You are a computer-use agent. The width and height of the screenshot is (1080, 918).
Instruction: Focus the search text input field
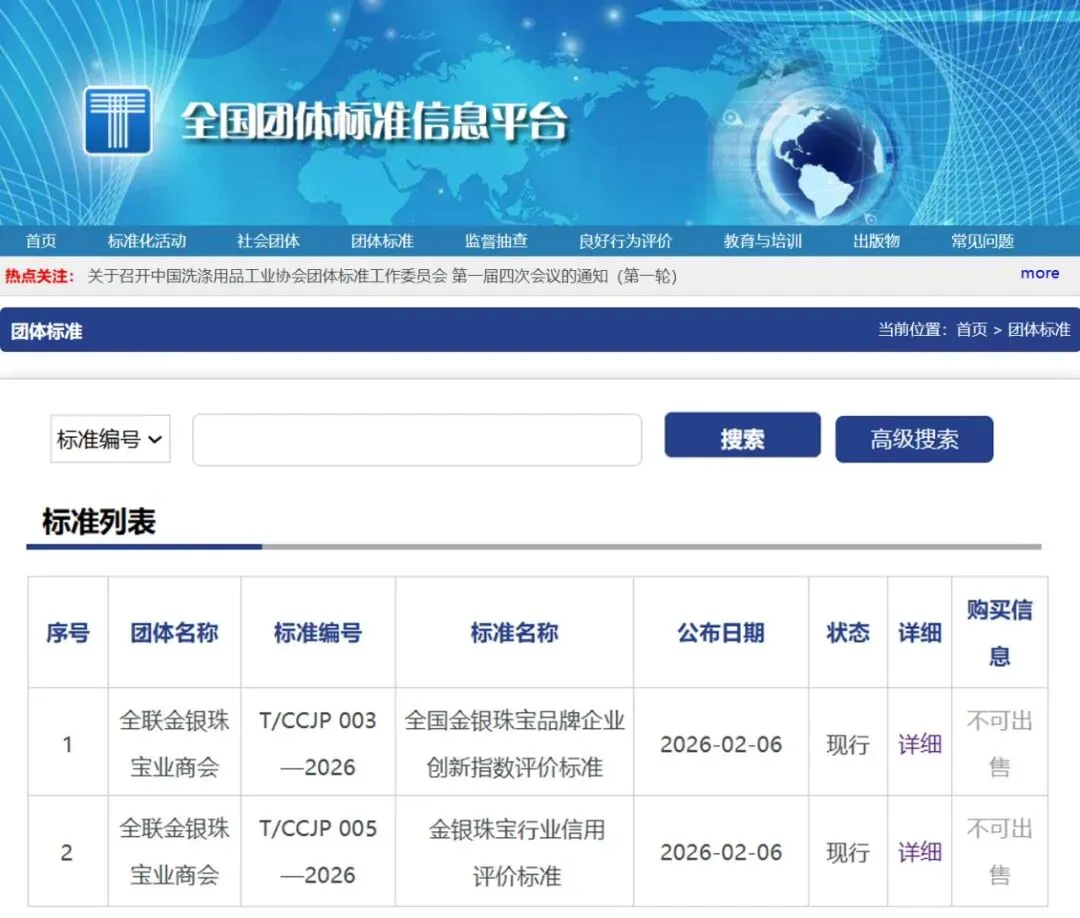[417, 439]
